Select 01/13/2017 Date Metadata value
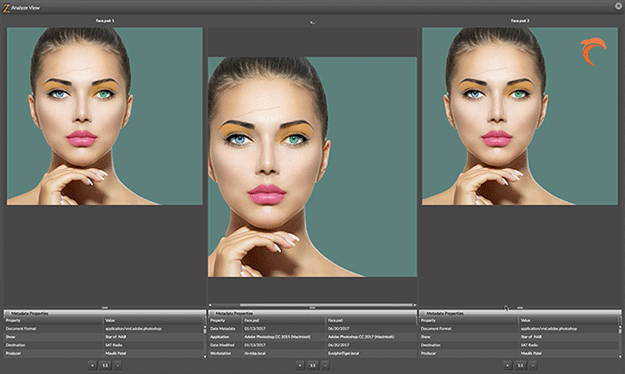The height and width of the screenshot is (374, 625). tap(255, 329)
